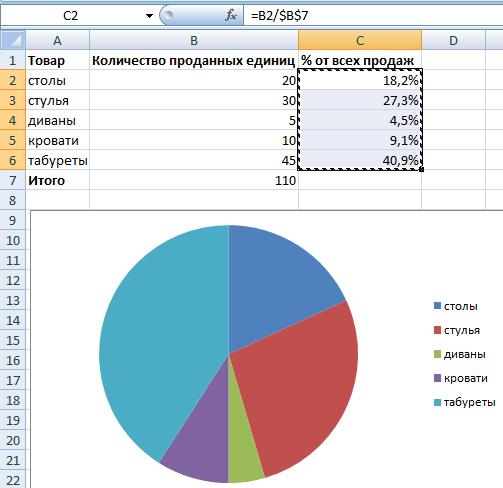Click empty cell C7 below percentages
The width and height of the screenshot is (503, 488).
coord(360,180)
